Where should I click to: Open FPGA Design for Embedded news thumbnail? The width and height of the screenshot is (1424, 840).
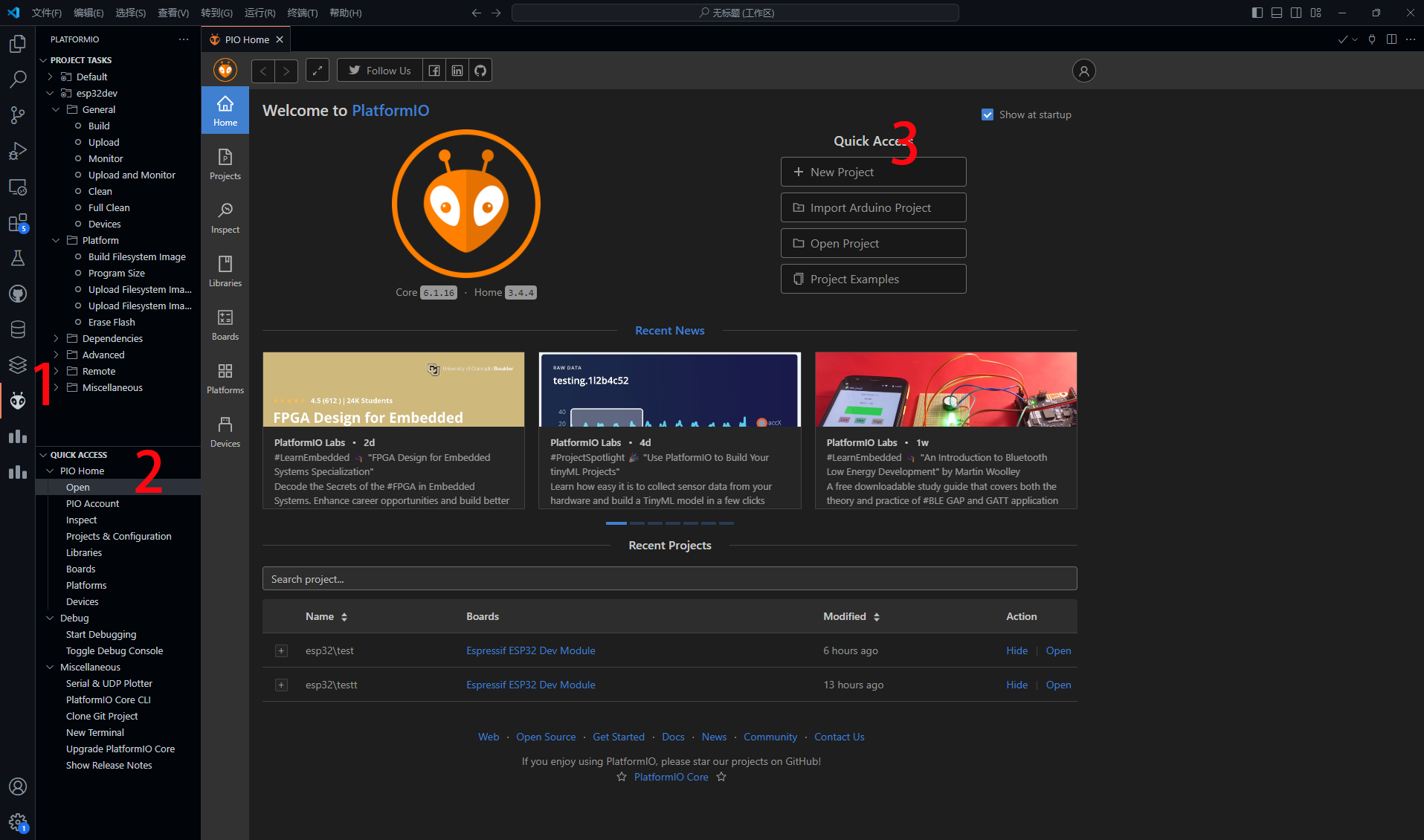tap(393, 390)
